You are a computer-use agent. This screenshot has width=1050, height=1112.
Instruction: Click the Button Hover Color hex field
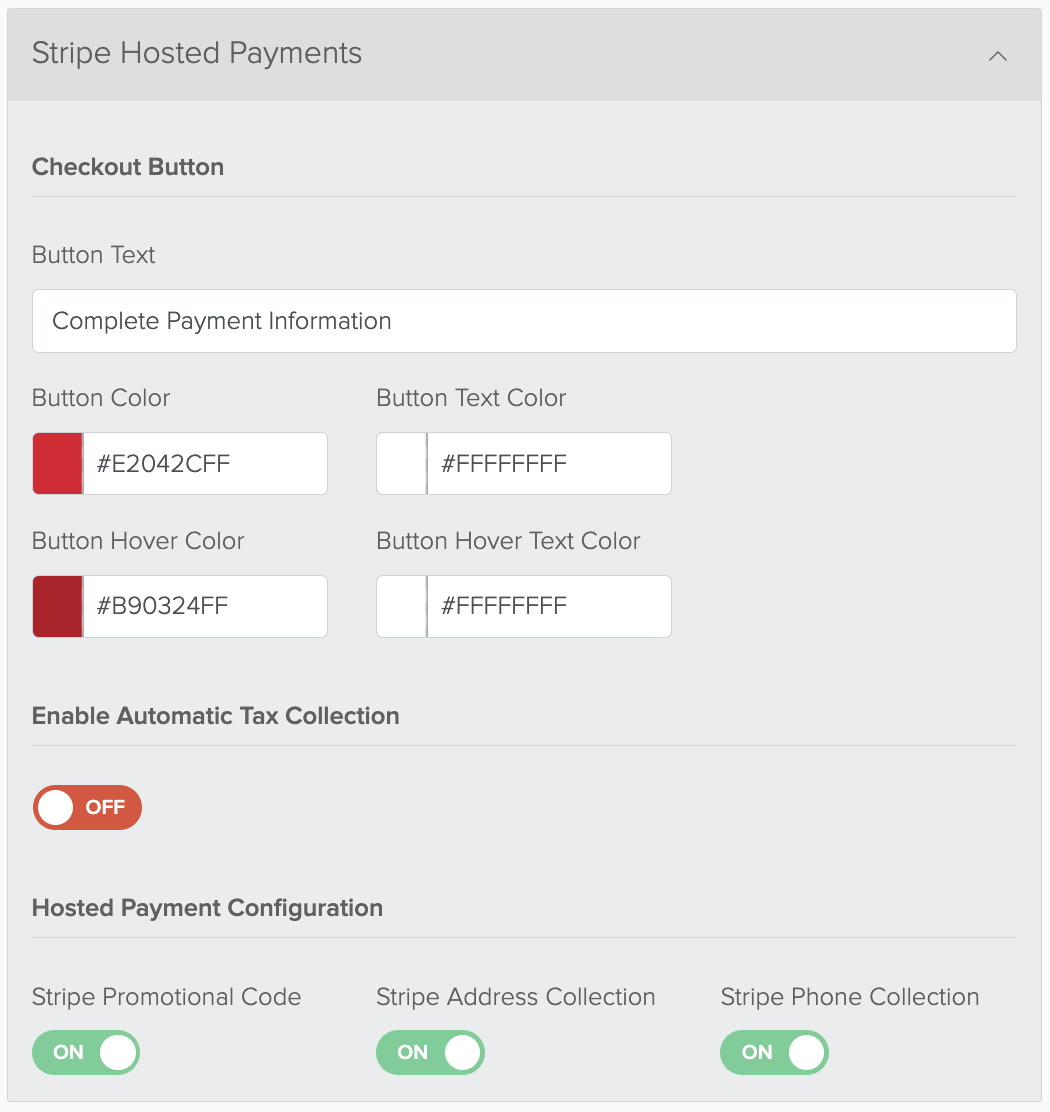[x=205, y=606]
